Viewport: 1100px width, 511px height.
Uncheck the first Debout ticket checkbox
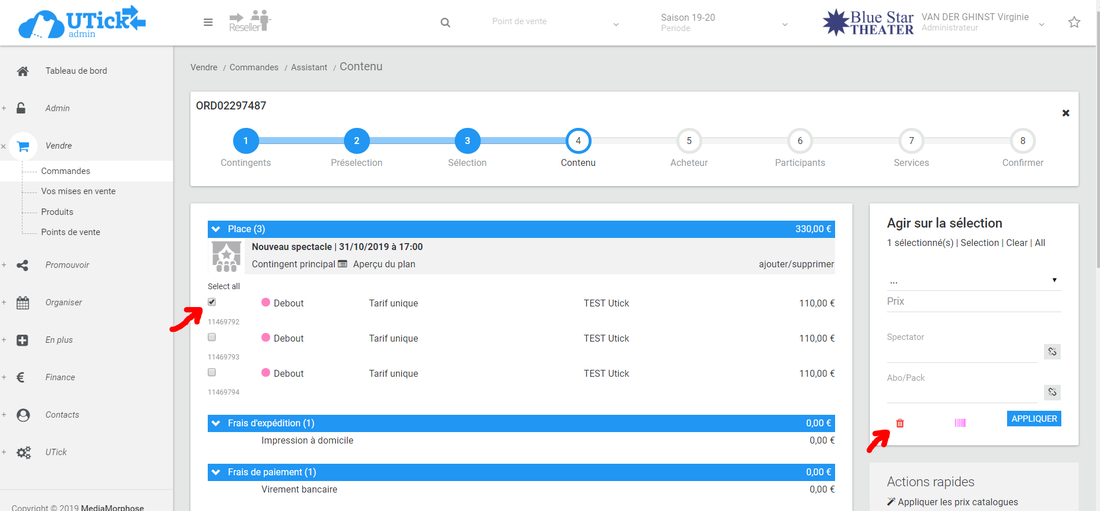[212, 302]
